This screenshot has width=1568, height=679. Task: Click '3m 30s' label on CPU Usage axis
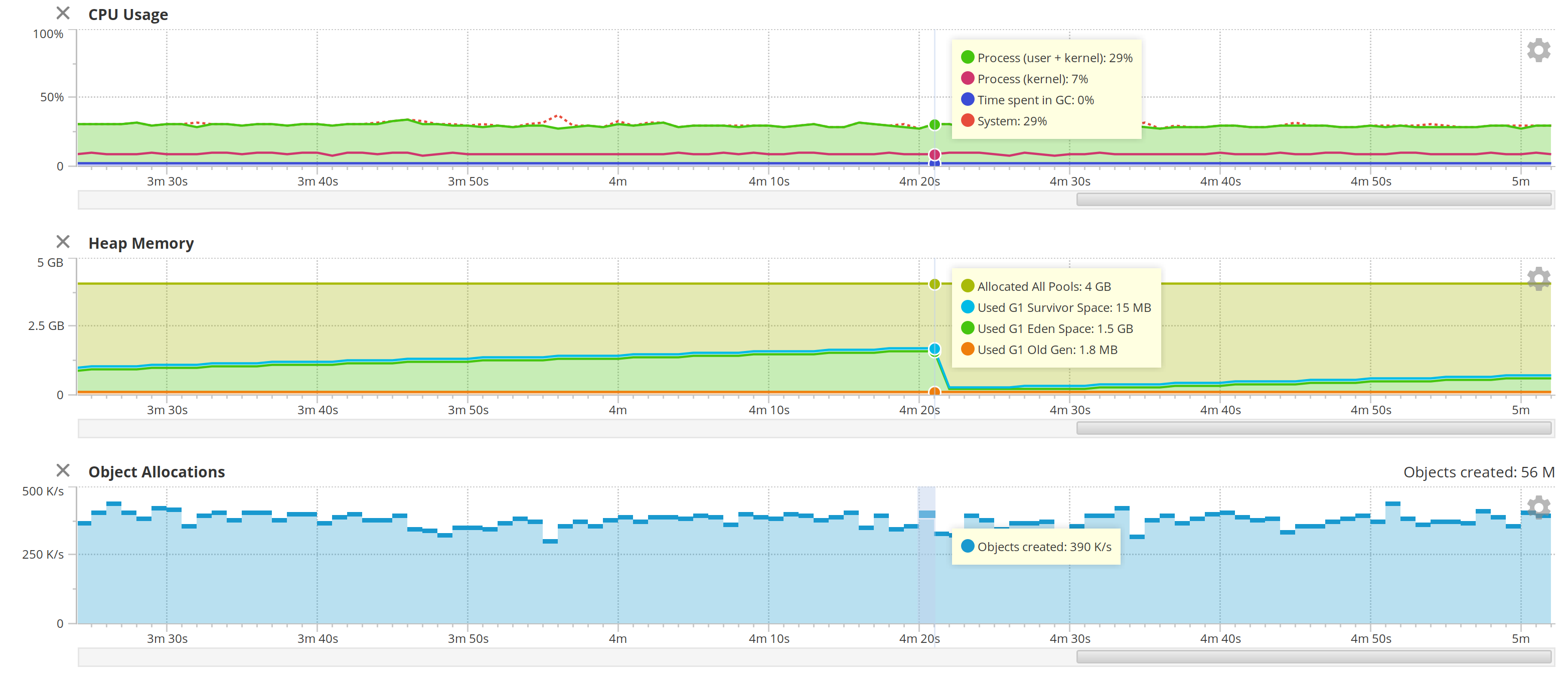[167, 182]
